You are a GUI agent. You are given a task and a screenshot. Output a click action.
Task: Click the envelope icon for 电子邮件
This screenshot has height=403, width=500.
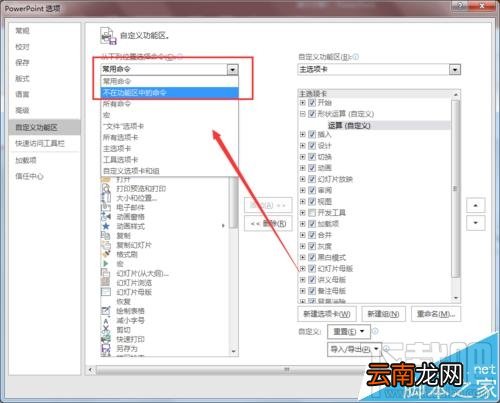coord(106,207)
